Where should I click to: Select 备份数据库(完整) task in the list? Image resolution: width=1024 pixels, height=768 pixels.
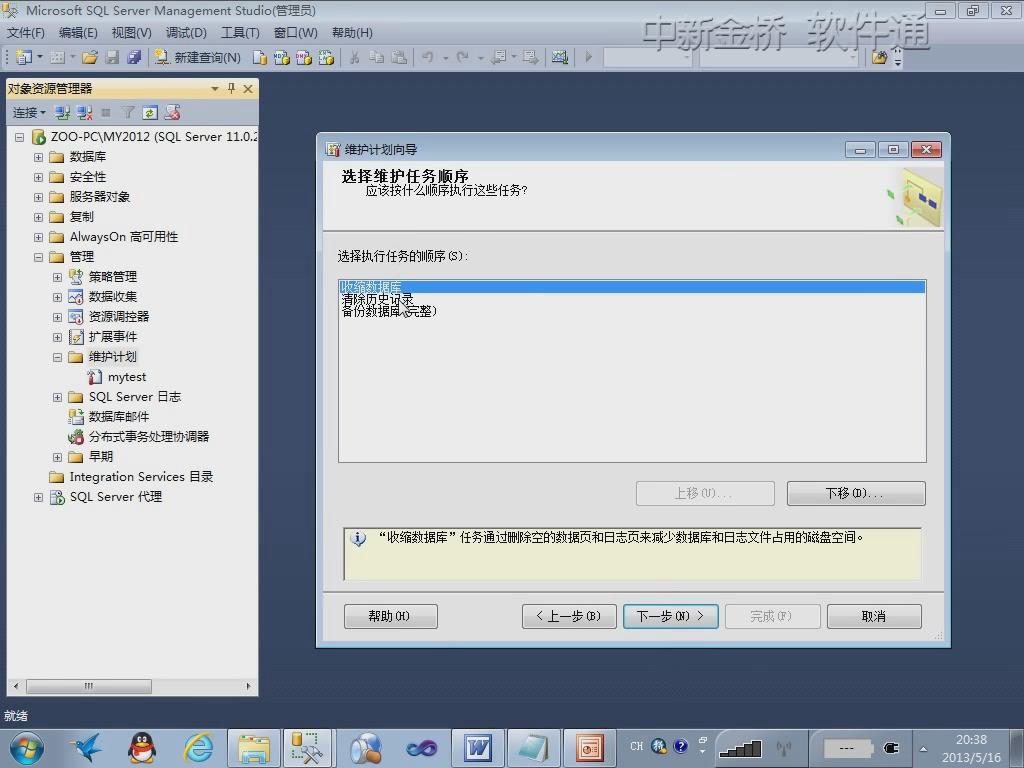(389, 311)
